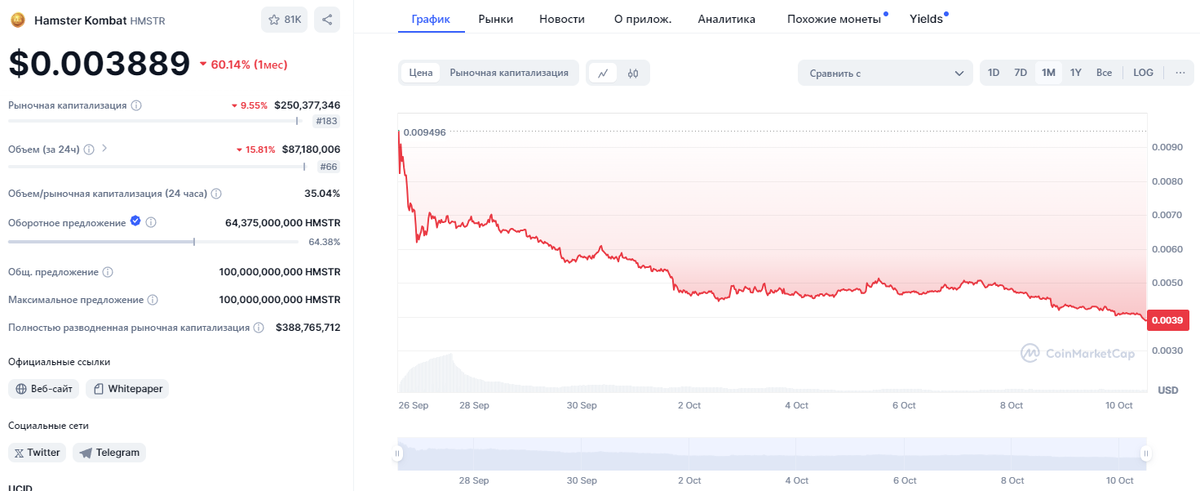
Task: Set chart range to Все
Action: point(1104,72)
